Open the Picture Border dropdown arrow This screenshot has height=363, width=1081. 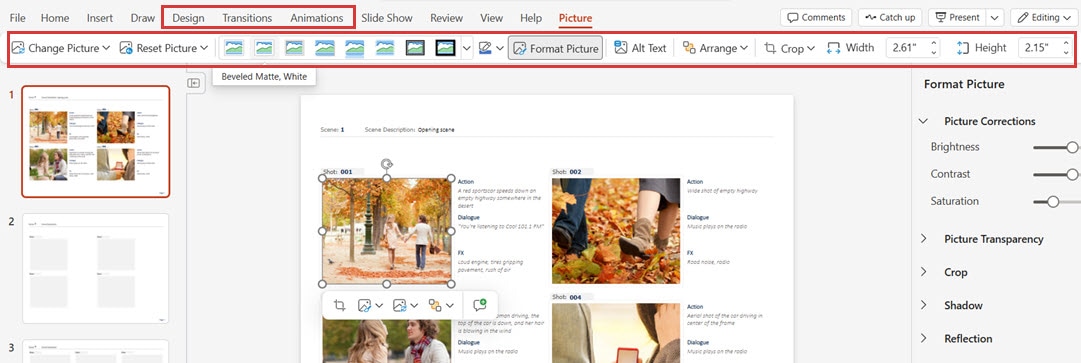499,48
